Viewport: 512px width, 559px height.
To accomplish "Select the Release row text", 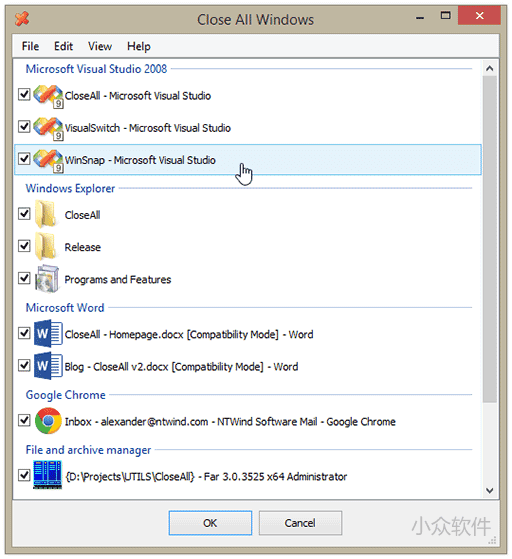I will [x=83, y=247].
